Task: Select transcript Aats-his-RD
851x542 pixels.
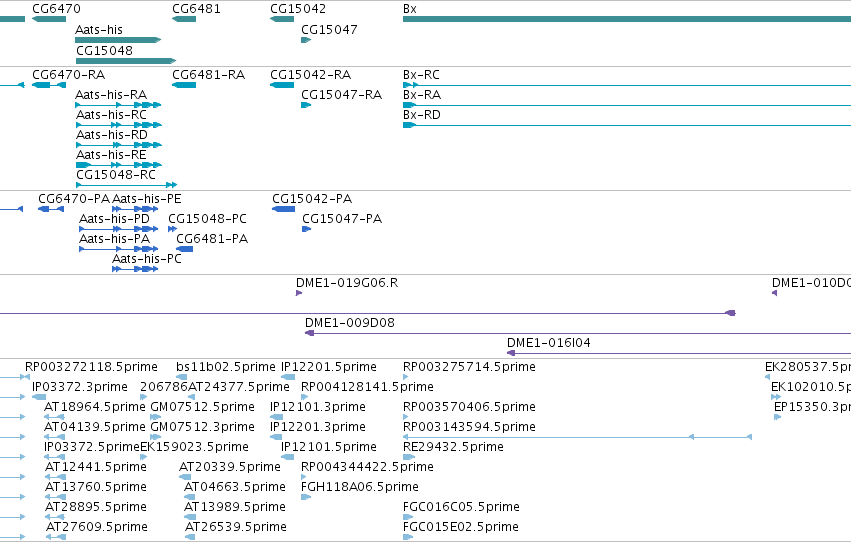Action: pos(118,145)
